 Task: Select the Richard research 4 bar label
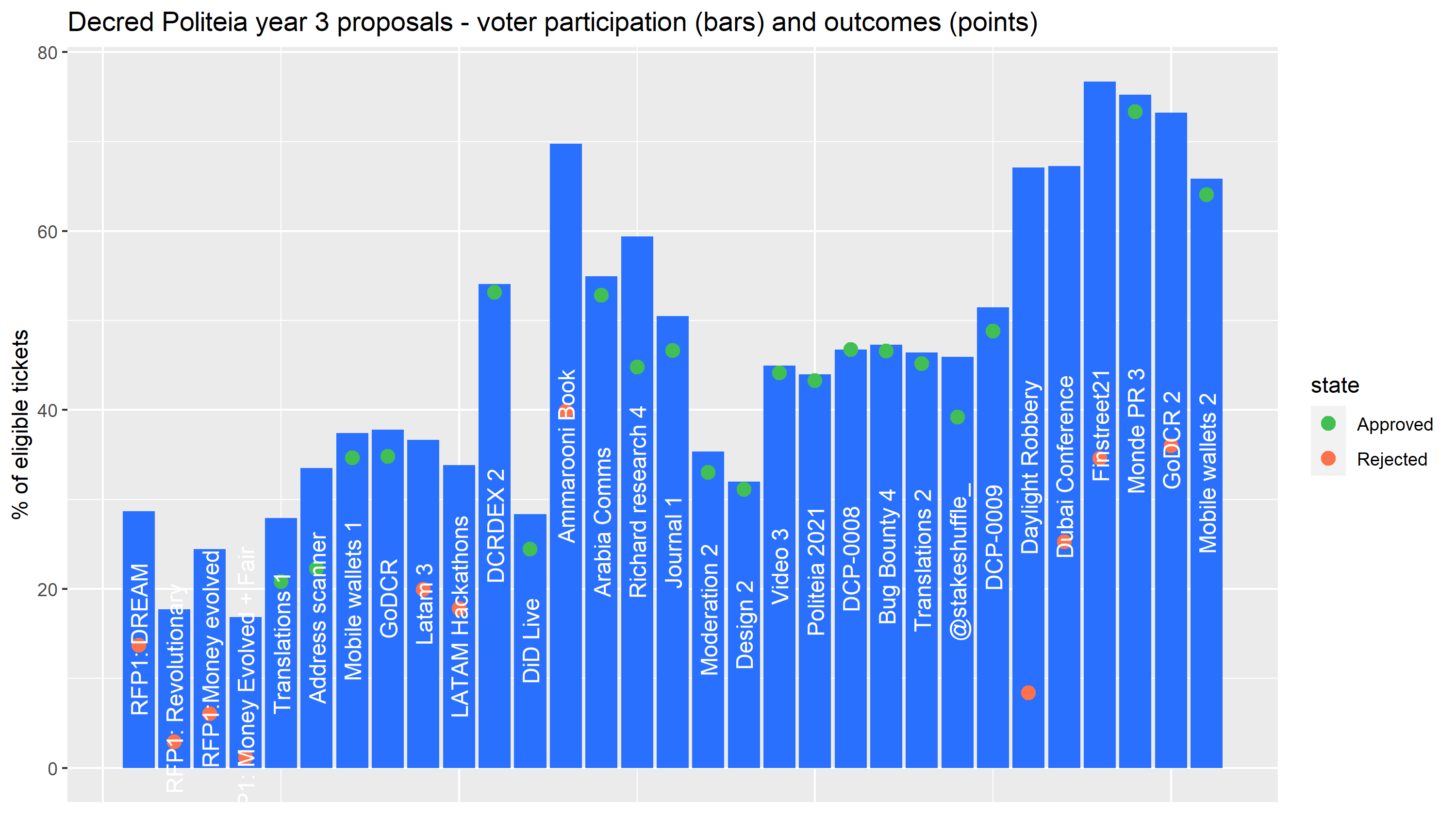click(638, 502)
